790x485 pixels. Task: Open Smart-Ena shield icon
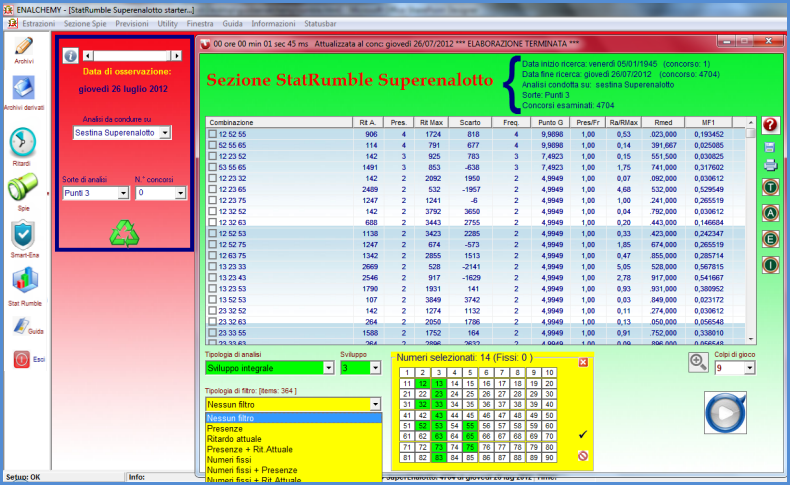point(23,235)
